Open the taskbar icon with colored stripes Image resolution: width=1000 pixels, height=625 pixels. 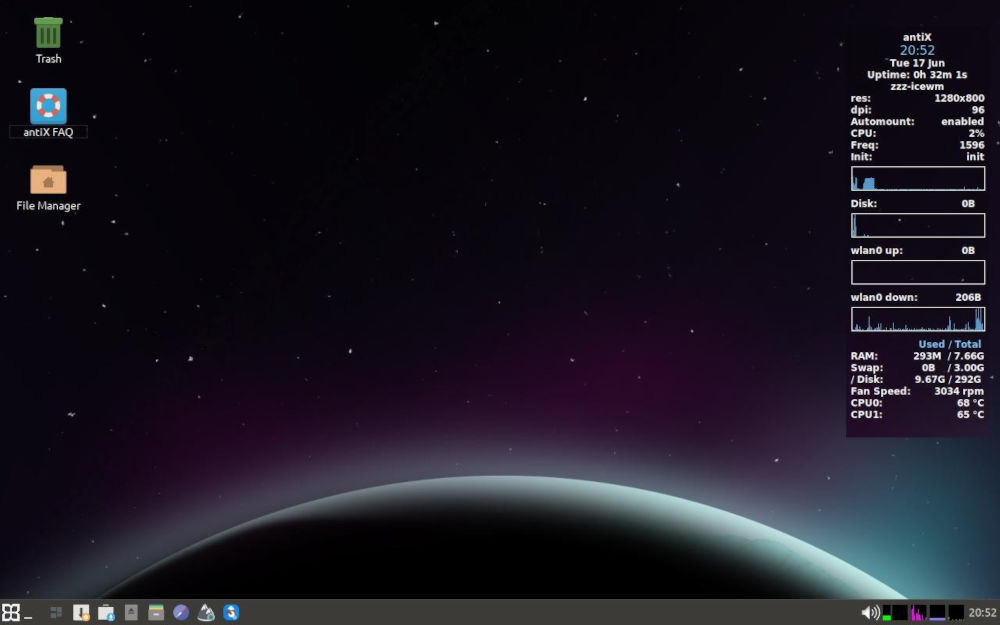[x=155, y=612]
